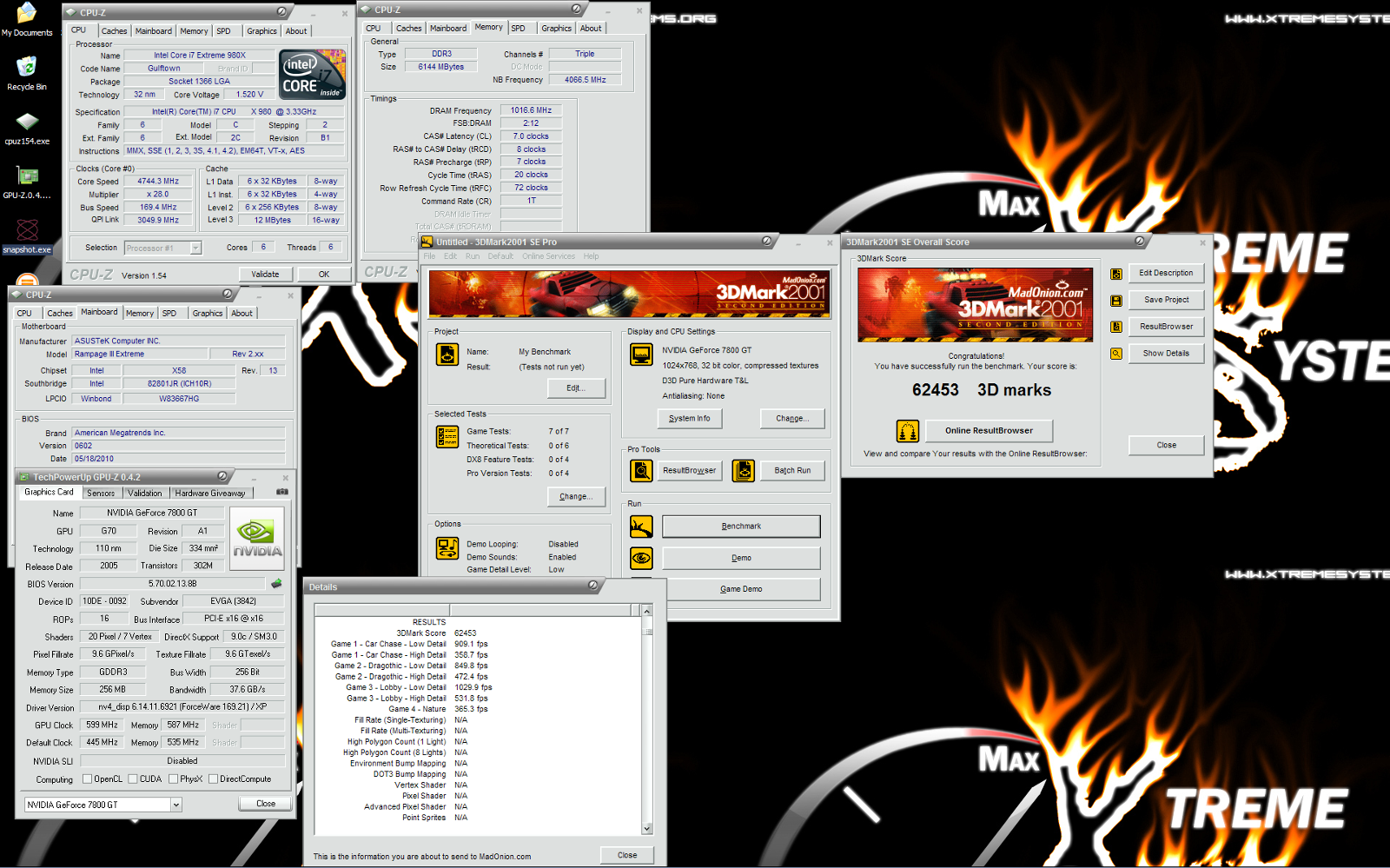The image size is (1390, 868).
Task: Click GPU-Z screenshot camera icon
Action: click(282, 492)
